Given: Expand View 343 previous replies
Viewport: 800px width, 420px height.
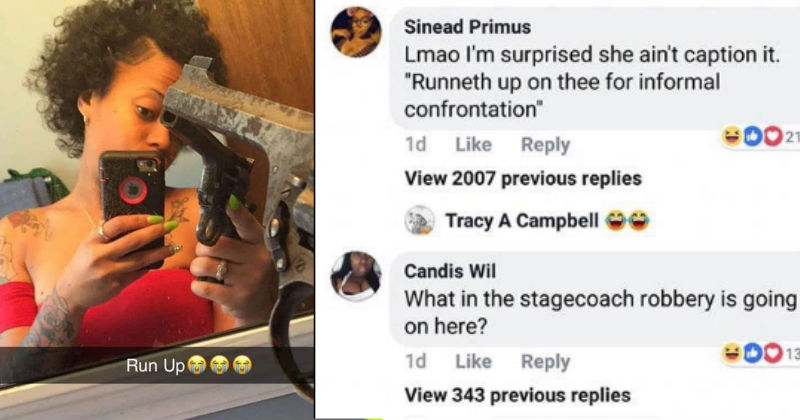Looking at the screenshot, I should [517, 395].
